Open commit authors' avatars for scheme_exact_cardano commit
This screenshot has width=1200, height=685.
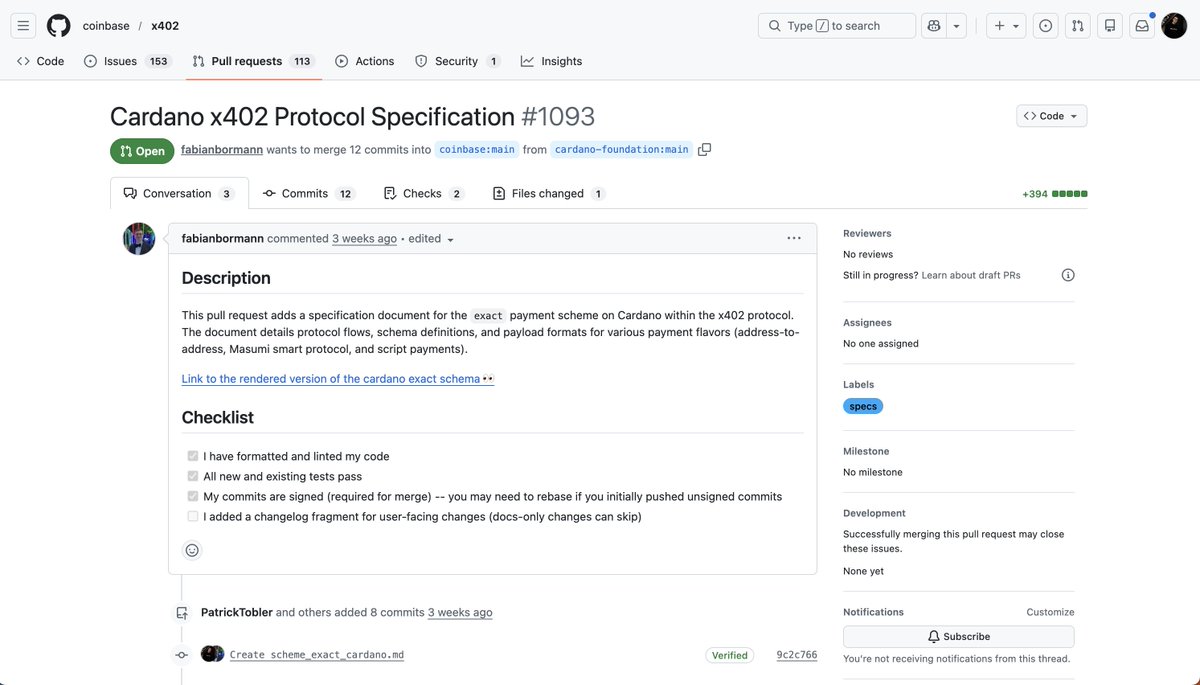(x=211, y=654)
